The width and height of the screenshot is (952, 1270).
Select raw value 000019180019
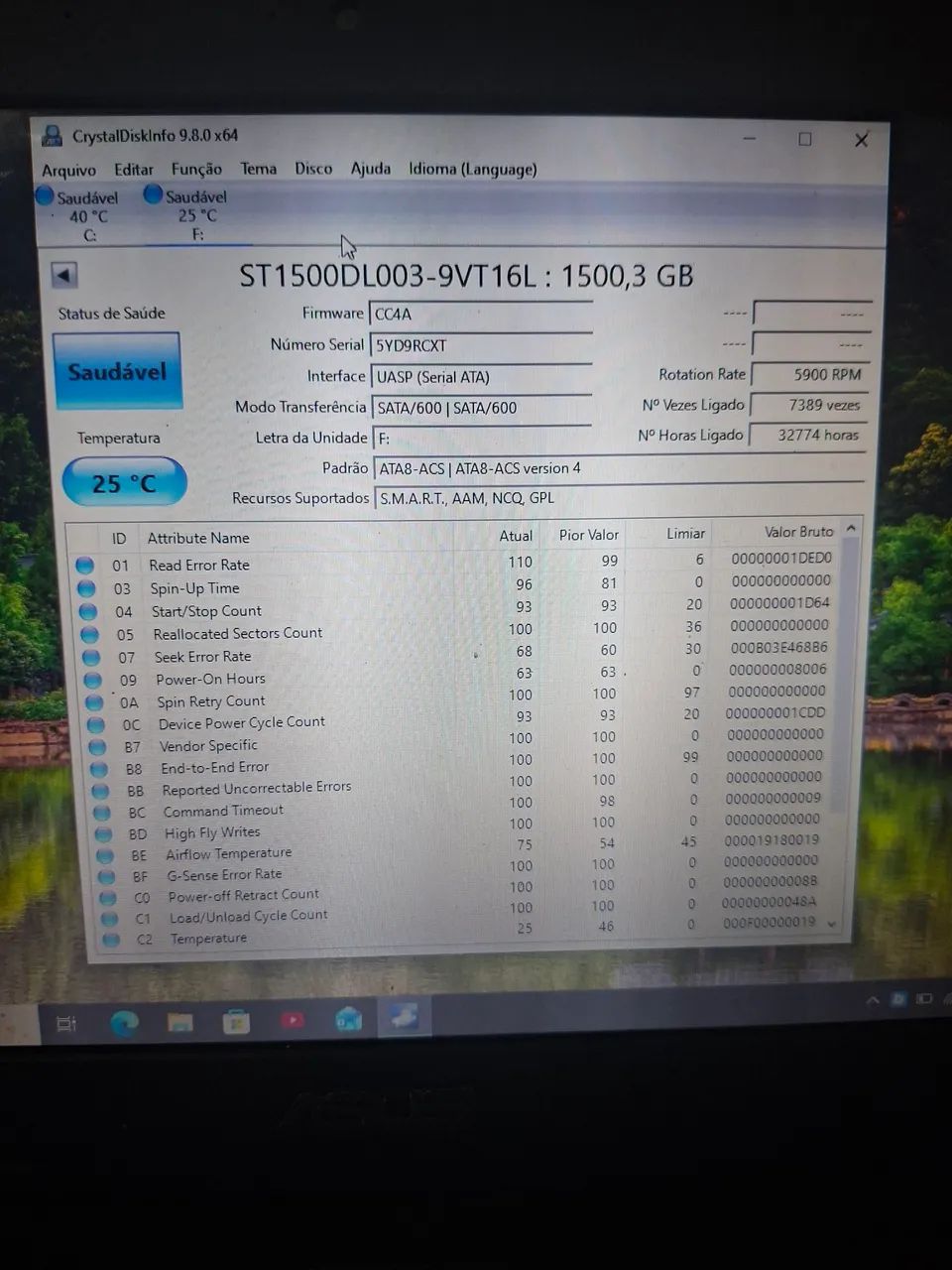(772, 839)
